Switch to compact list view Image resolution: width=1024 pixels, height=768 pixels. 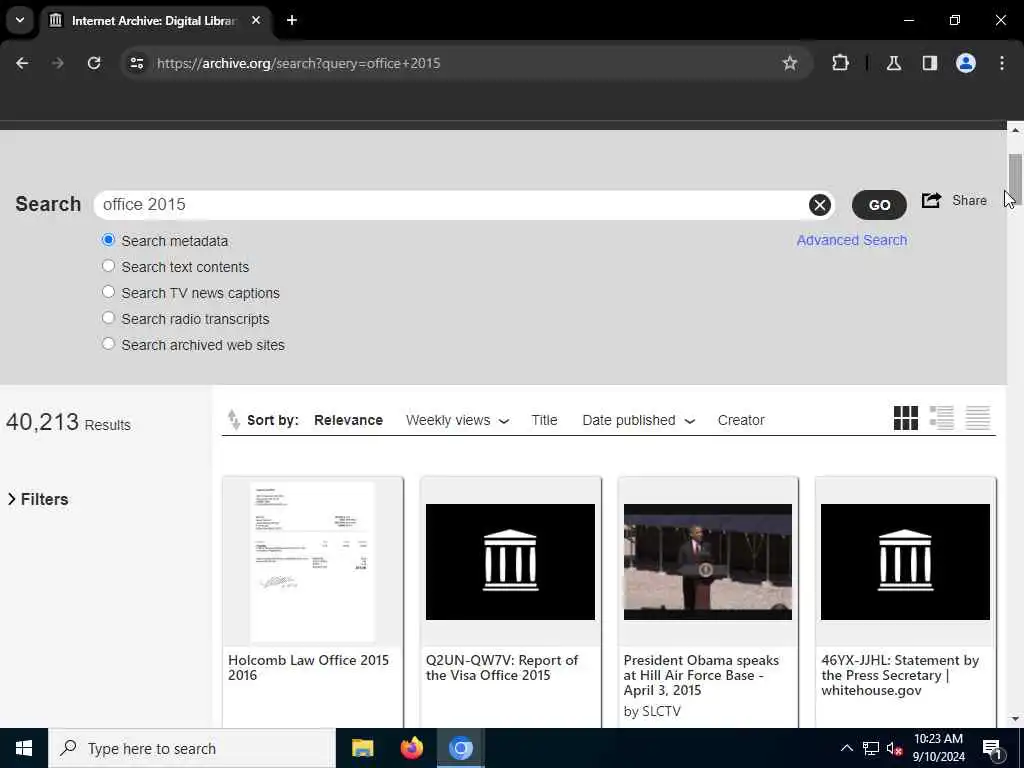978,418
